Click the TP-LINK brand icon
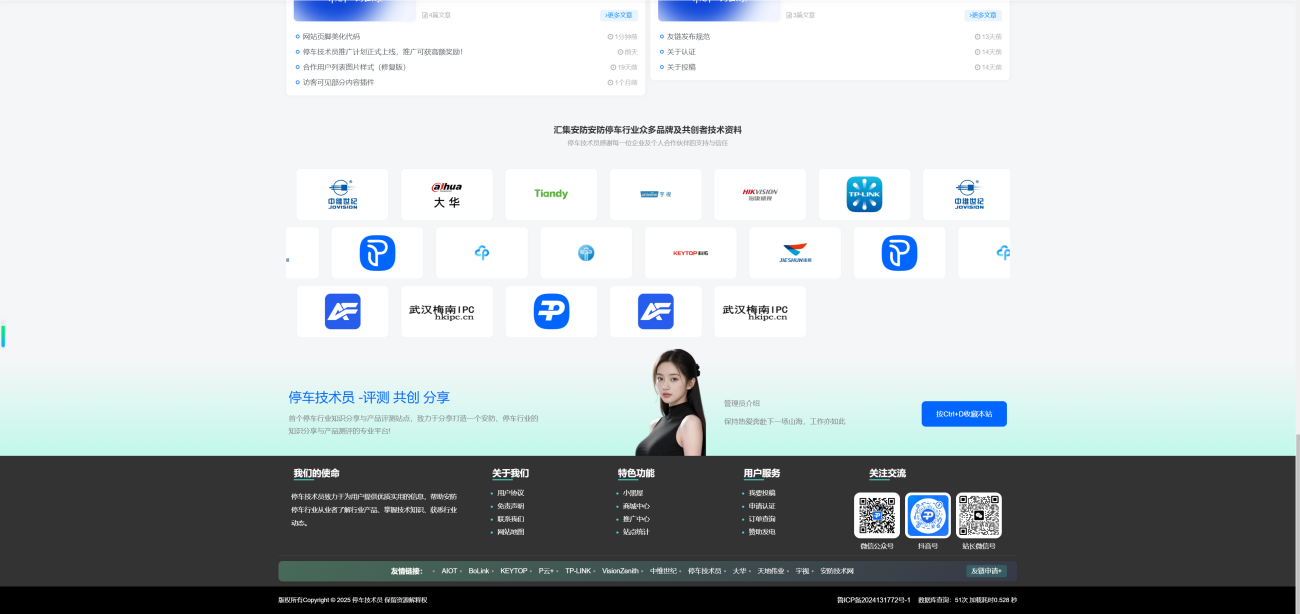Image resolution: width=1300 pixels, height=614 pixels. point(864,194)
